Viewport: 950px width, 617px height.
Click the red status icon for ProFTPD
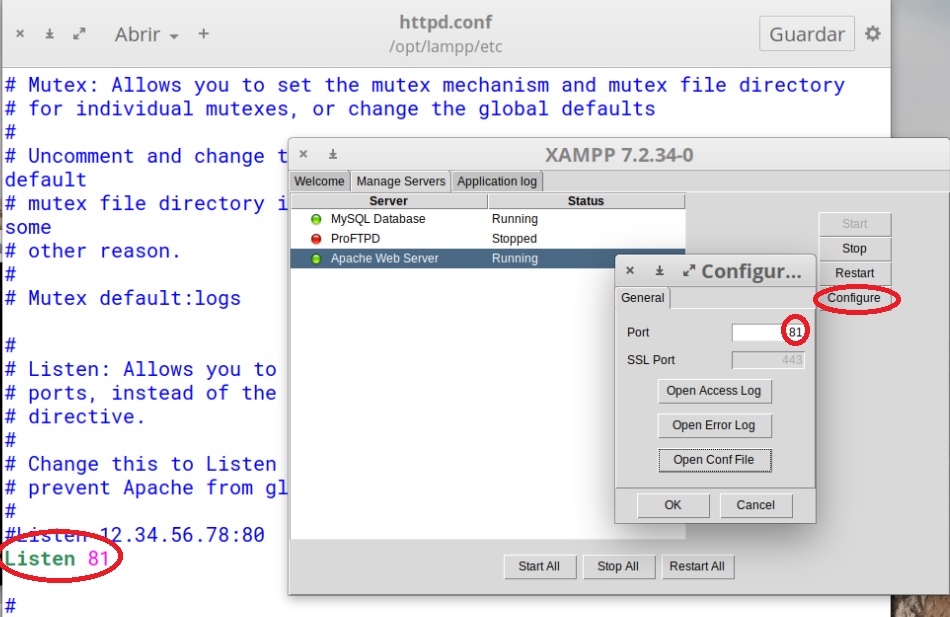click(316, 239)
